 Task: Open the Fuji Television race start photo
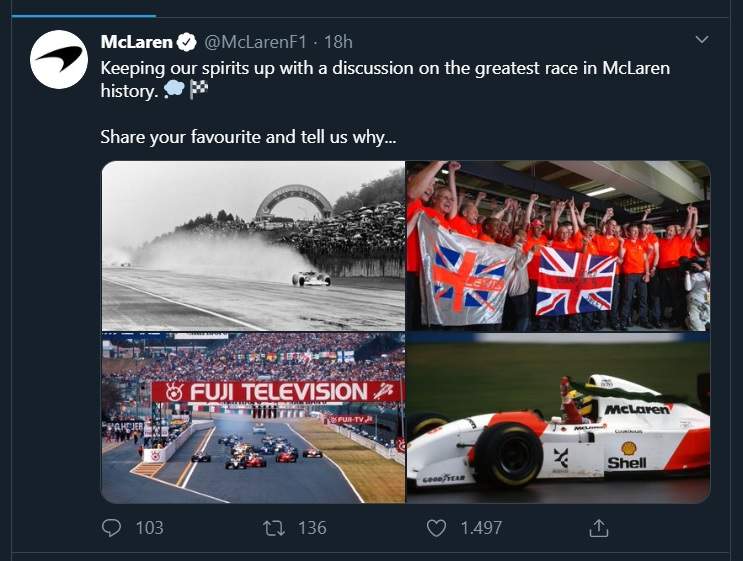(x=253, y=417)
